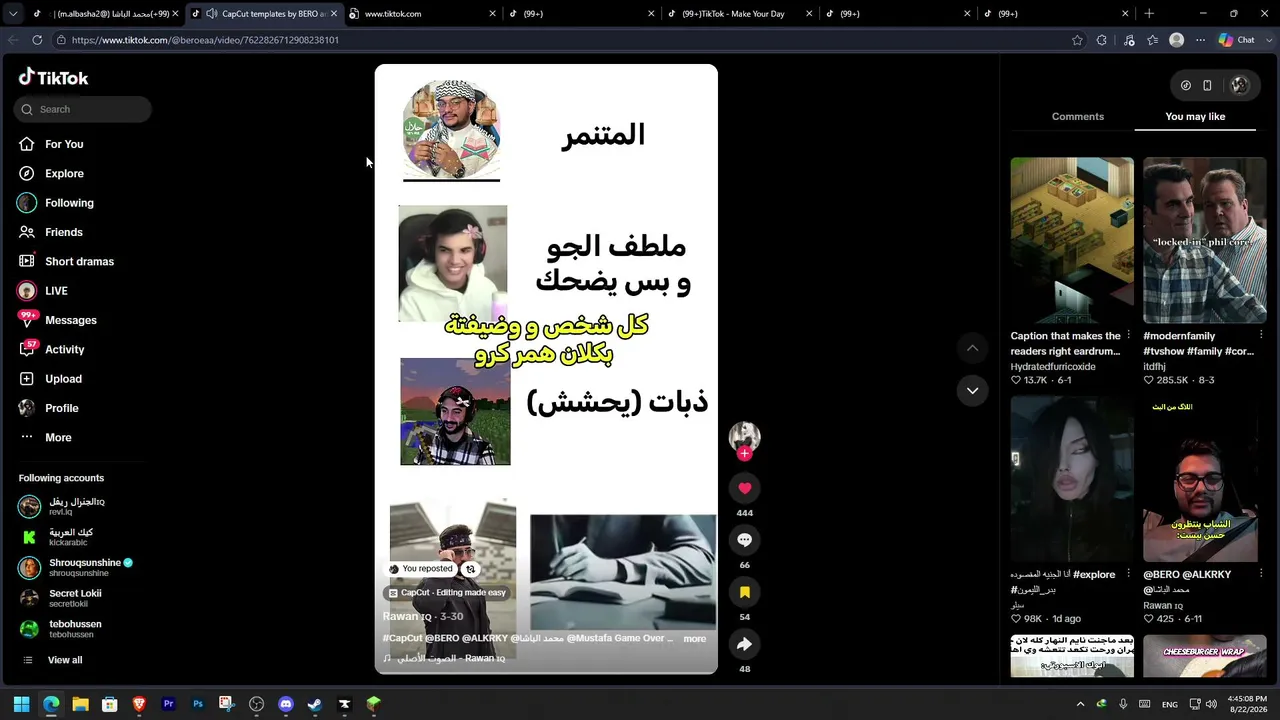Like the video with the heart icon

pos(744,488)
